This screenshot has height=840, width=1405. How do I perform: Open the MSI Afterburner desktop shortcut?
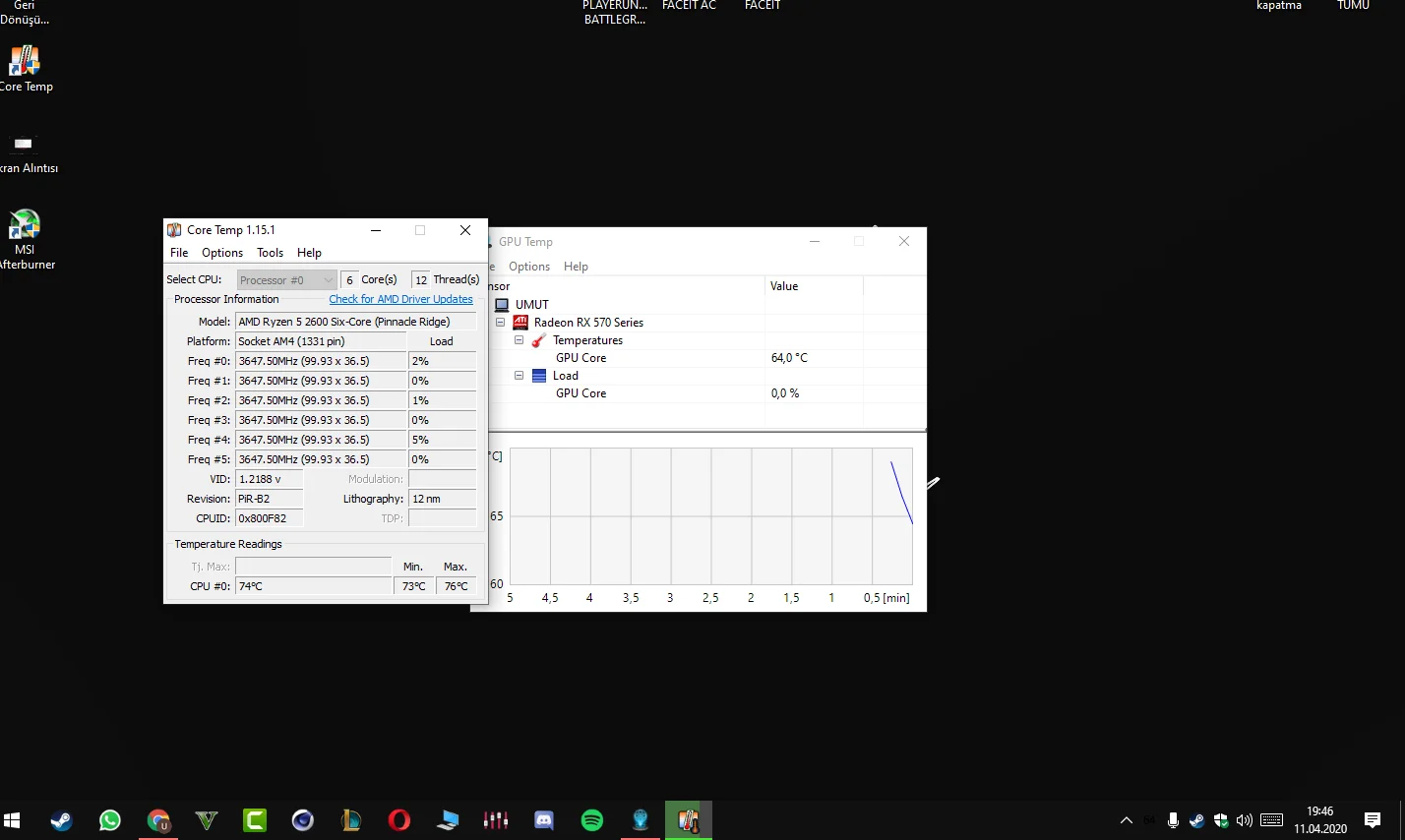click(x=26, y=239)
